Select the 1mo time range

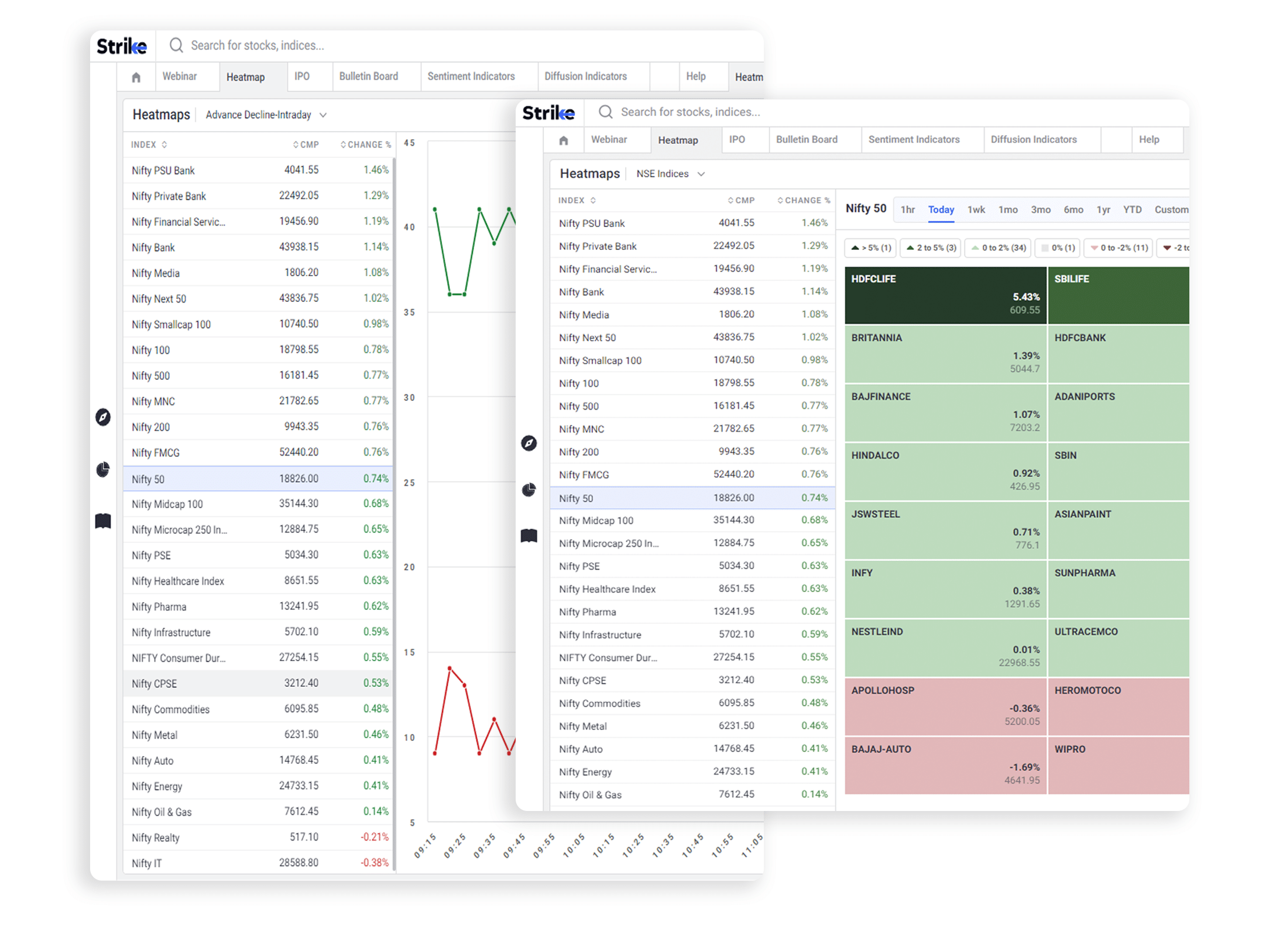coord(1008,209)
